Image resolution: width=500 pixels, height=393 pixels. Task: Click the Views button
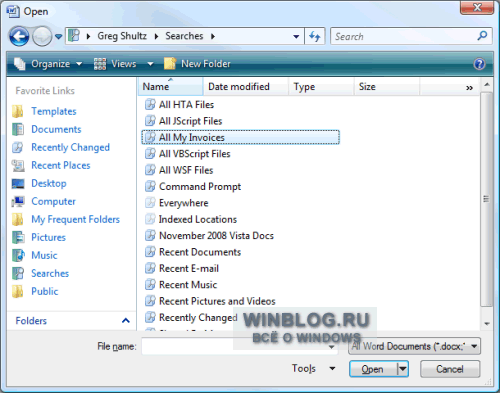(x=115, y=64)
